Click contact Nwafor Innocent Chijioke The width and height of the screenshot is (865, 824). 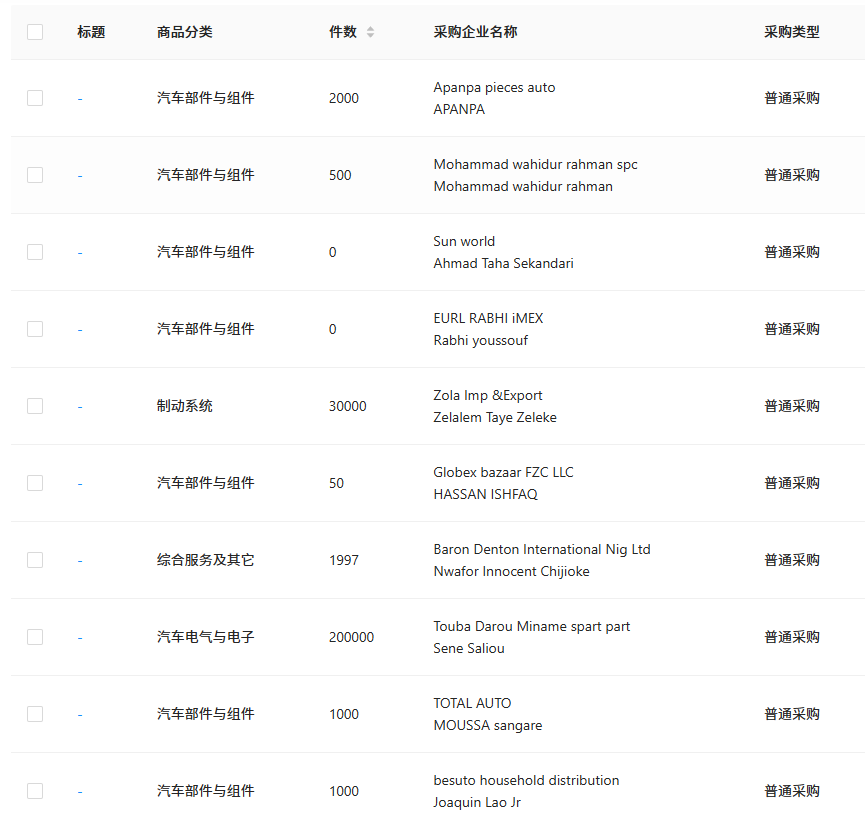tap(511, 571)
